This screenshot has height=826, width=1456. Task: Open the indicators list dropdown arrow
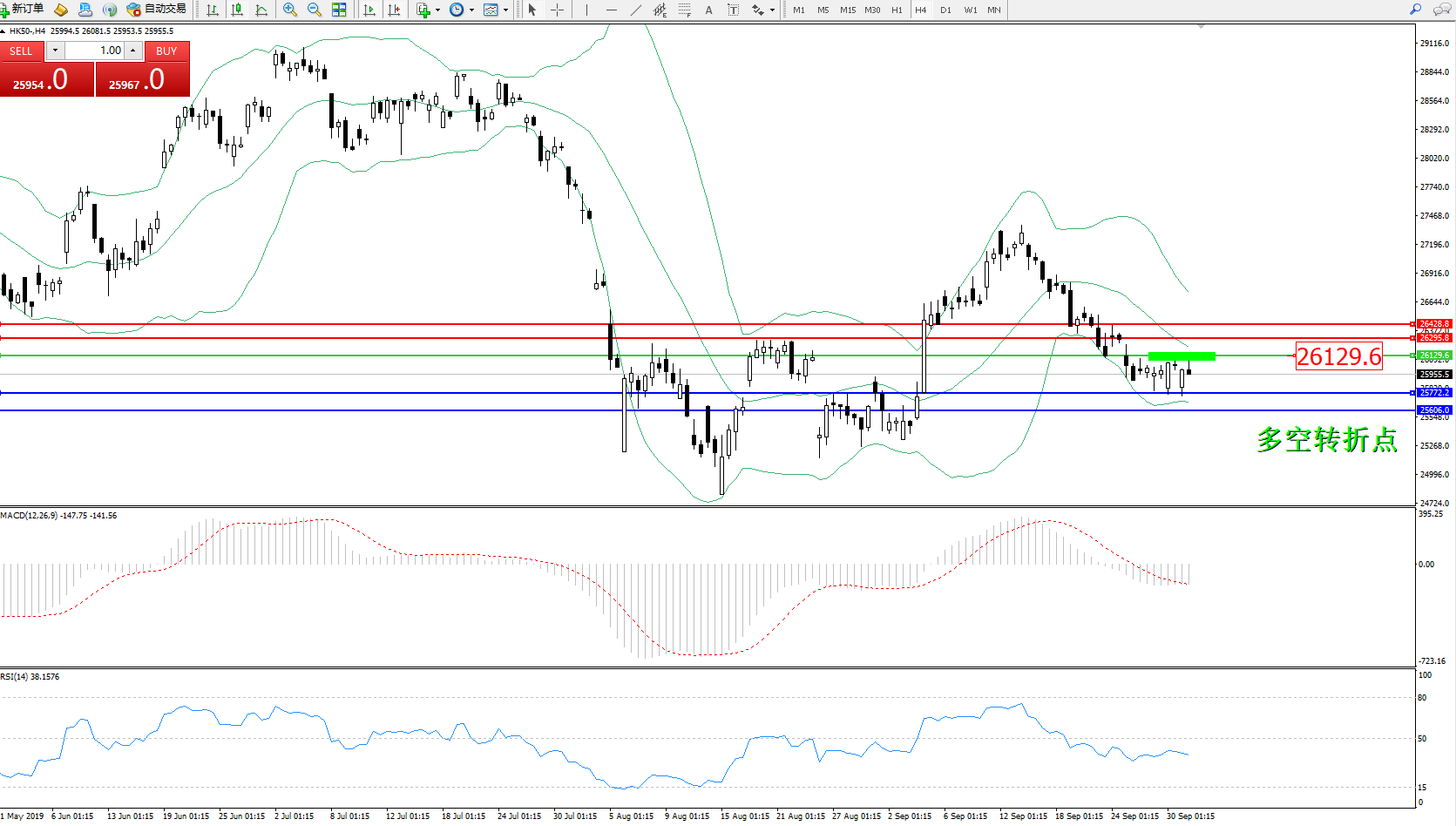(437, 10)
